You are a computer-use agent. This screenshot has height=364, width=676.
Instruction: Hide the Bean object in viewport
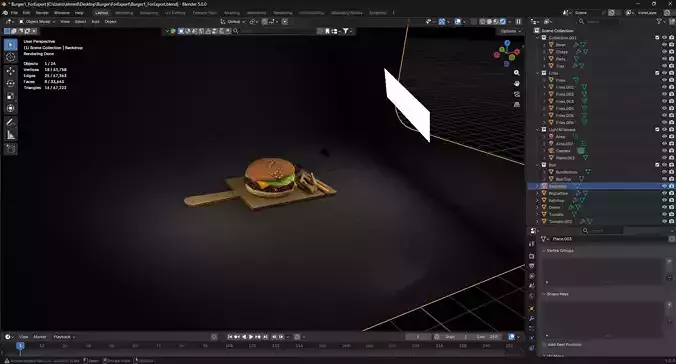(x=664, y=45)
